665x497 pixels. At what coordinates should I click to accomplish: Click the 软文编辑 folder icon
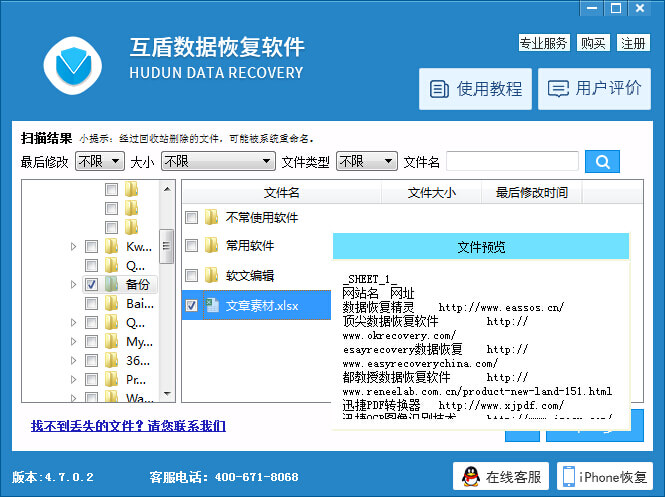[x=211, y=275]
